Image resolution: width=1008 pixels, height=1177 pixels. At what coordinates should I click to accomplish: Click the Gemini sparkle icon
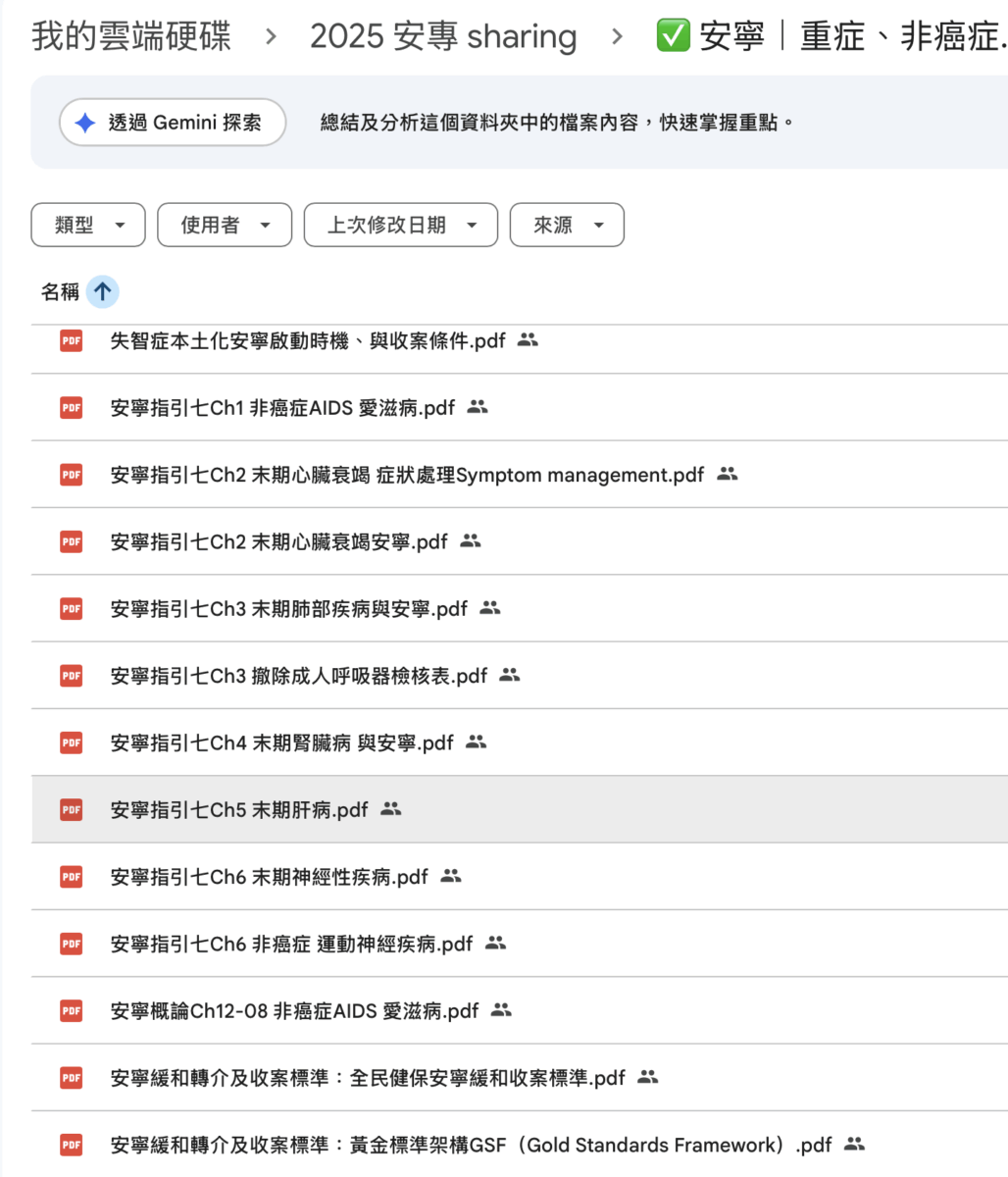(85, 124)
